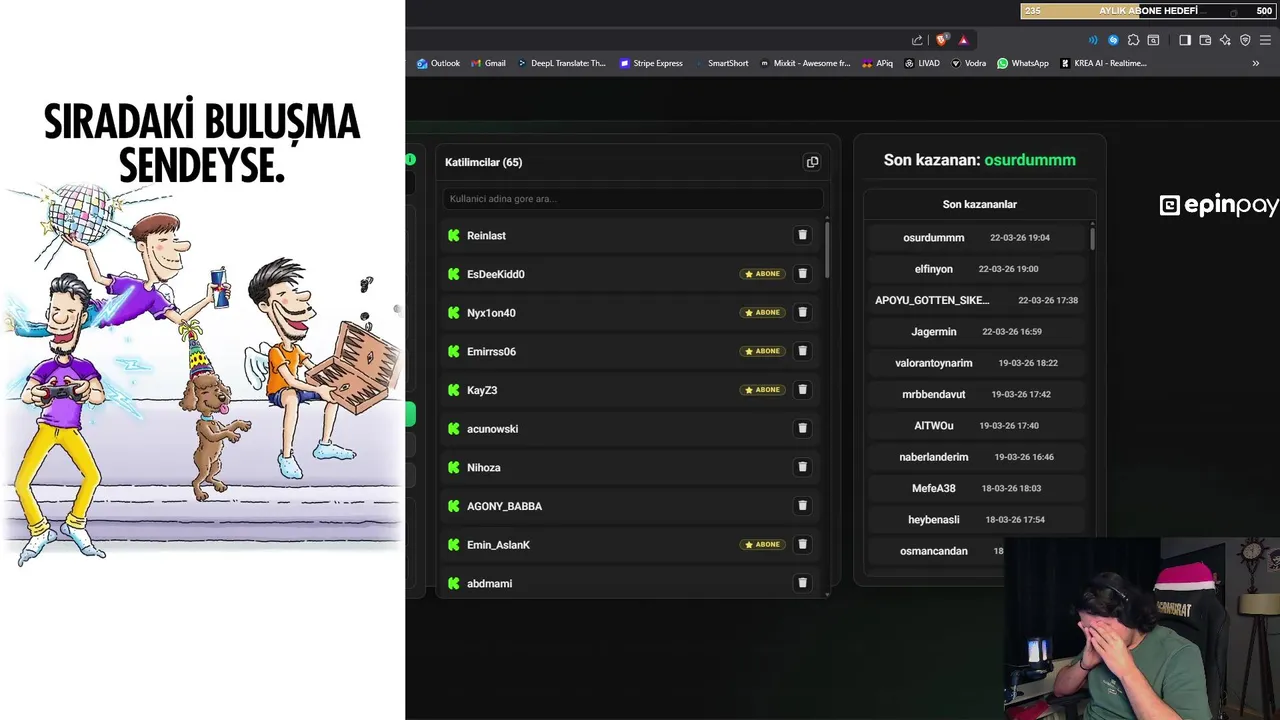The image size is (1280, 720).
Task: Open the SmartShort bookmark
Action: (x=721, y=63)
